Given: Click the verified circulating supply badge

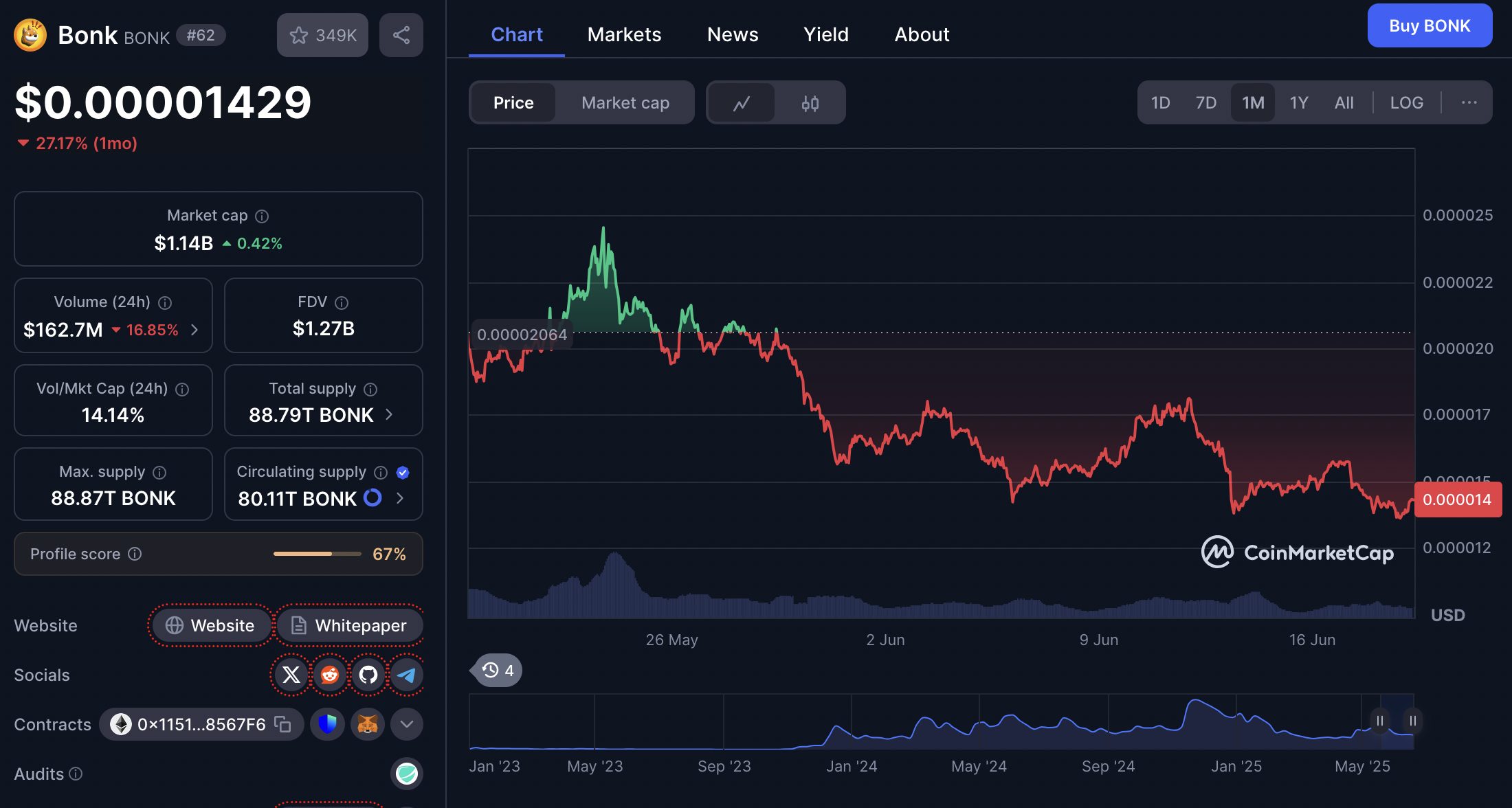Looking at the screenshot, I should pyautogui.click(x=403, y=473).
